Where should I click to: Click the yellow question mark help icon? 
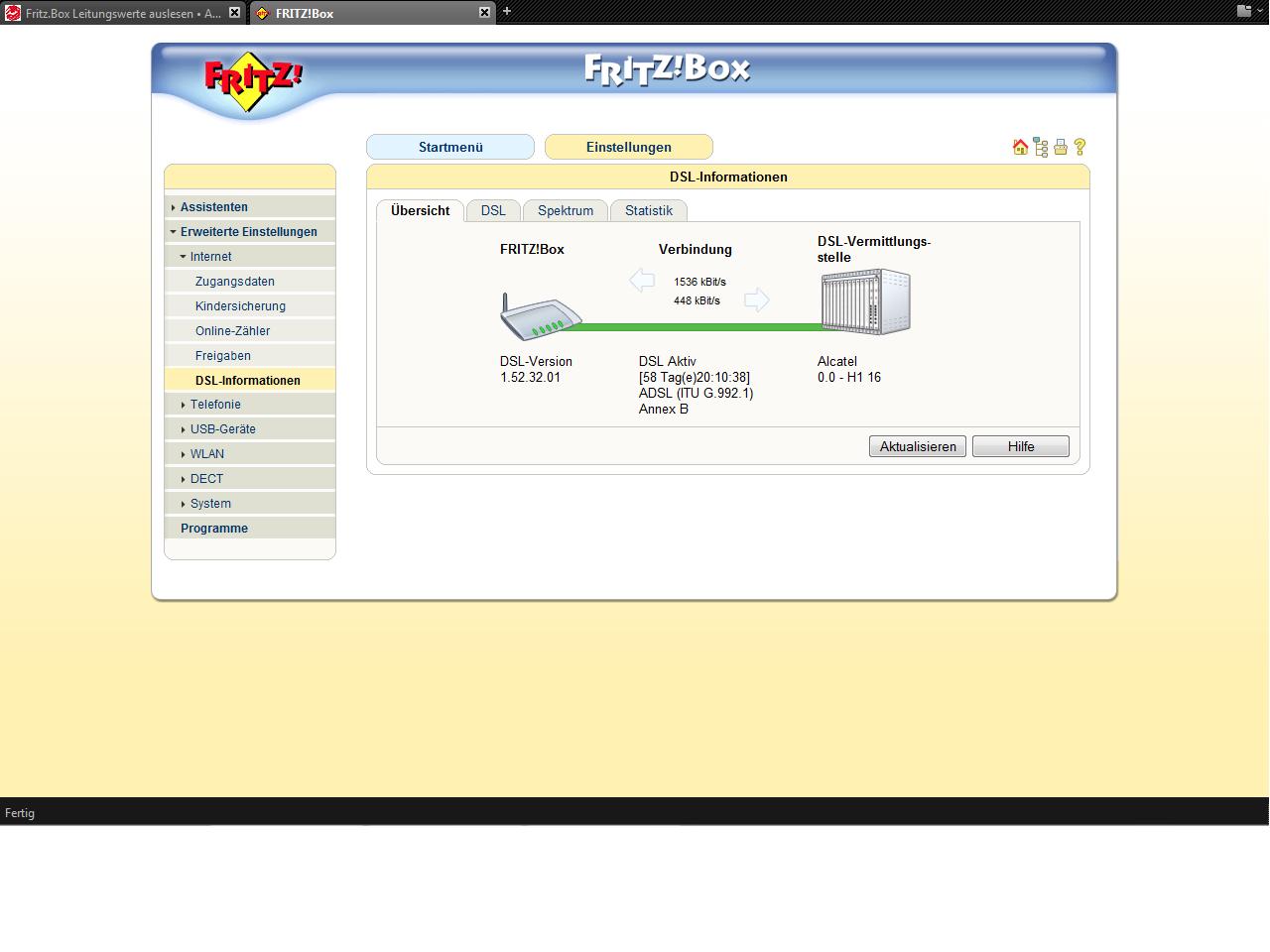click(1079, 147)
